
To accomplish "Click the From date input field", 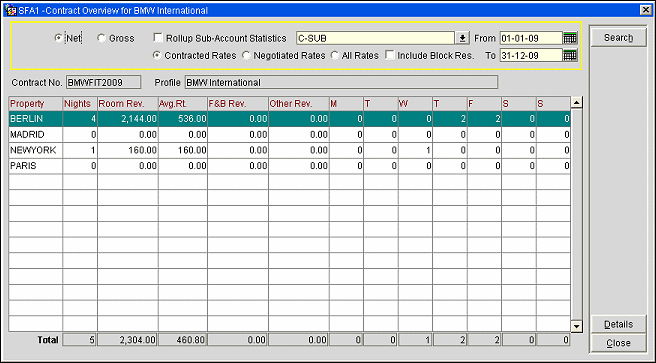I will (531, 38).
